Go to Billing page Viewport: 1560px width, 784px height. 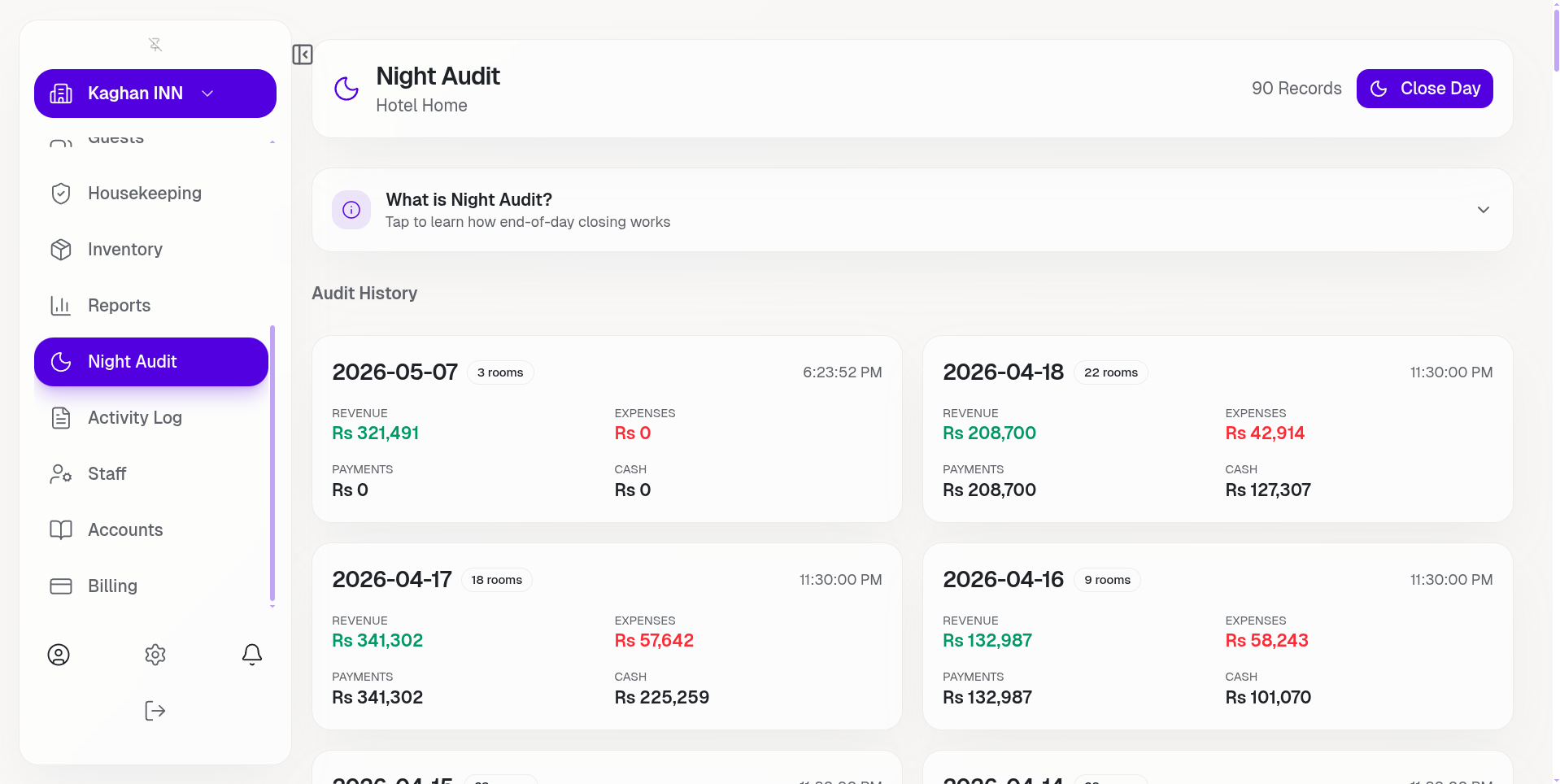[x=151, y=586]
